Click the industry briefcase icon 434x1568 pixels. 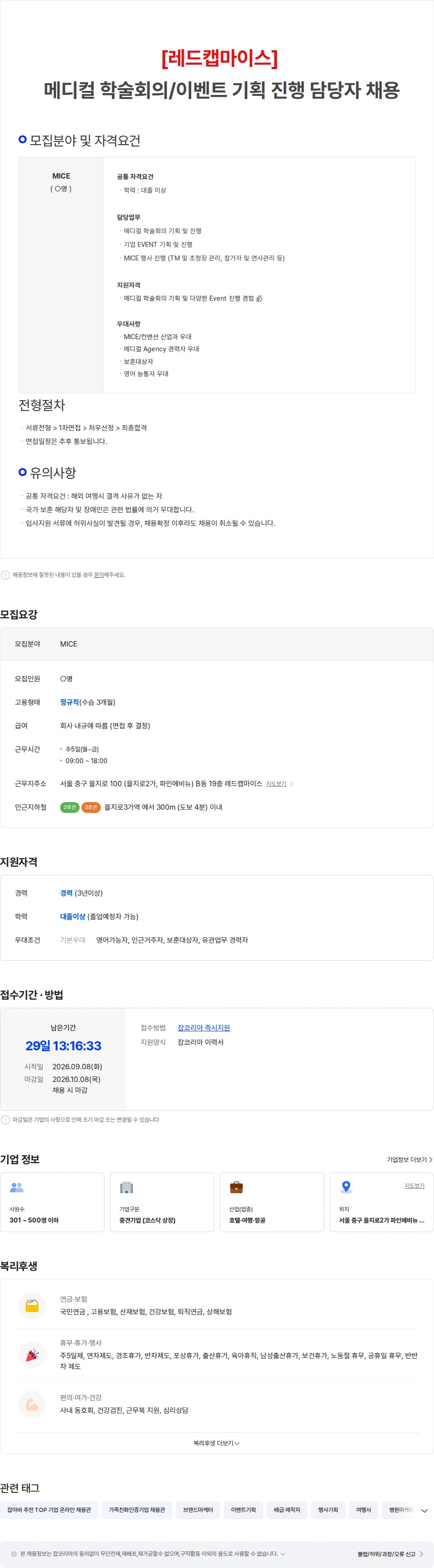[x=236, y=1187]
